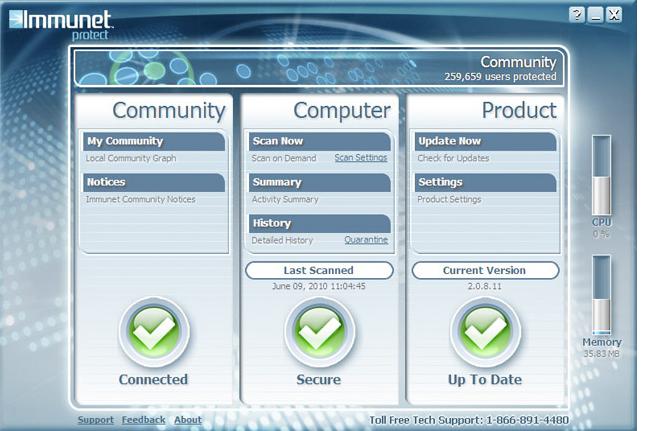645x431 pixels.
Task: Click the CPU usage meter bar
Action: click(601, 175)
